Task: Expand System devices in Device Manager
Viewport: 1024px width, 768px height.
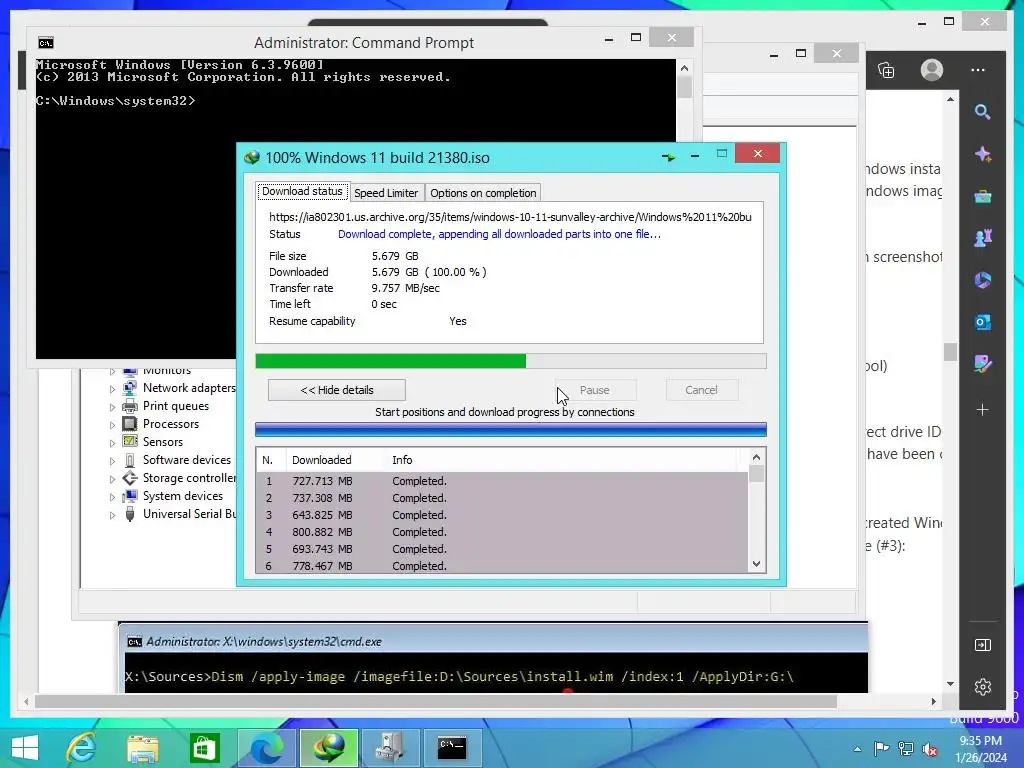Action: (112, 496)
